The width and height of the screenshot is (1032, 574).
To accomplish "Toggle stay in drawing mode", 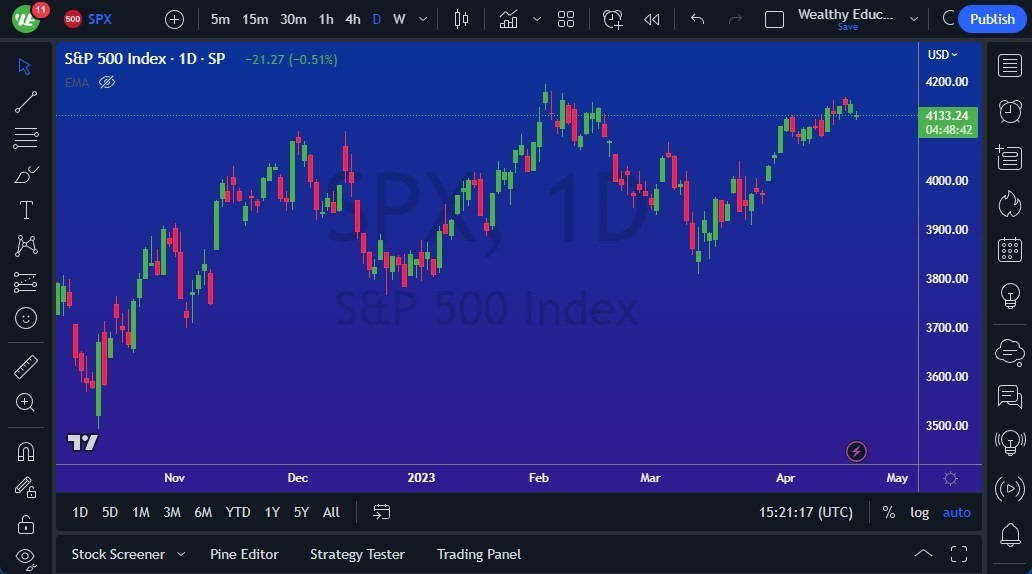I will 26,488.
